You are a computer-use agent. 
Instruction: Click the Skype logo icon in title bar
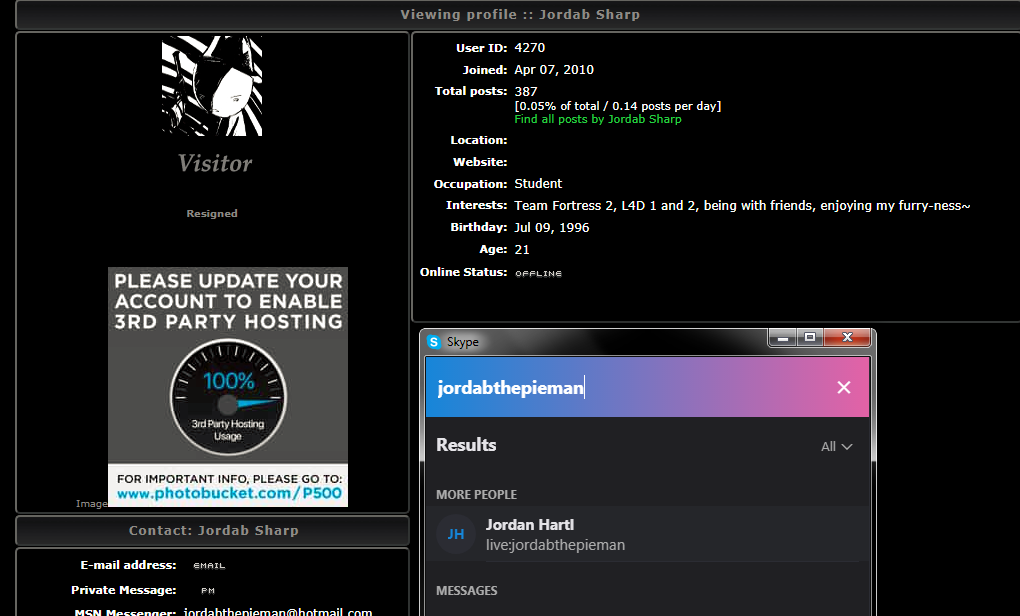tap(434, 341)
